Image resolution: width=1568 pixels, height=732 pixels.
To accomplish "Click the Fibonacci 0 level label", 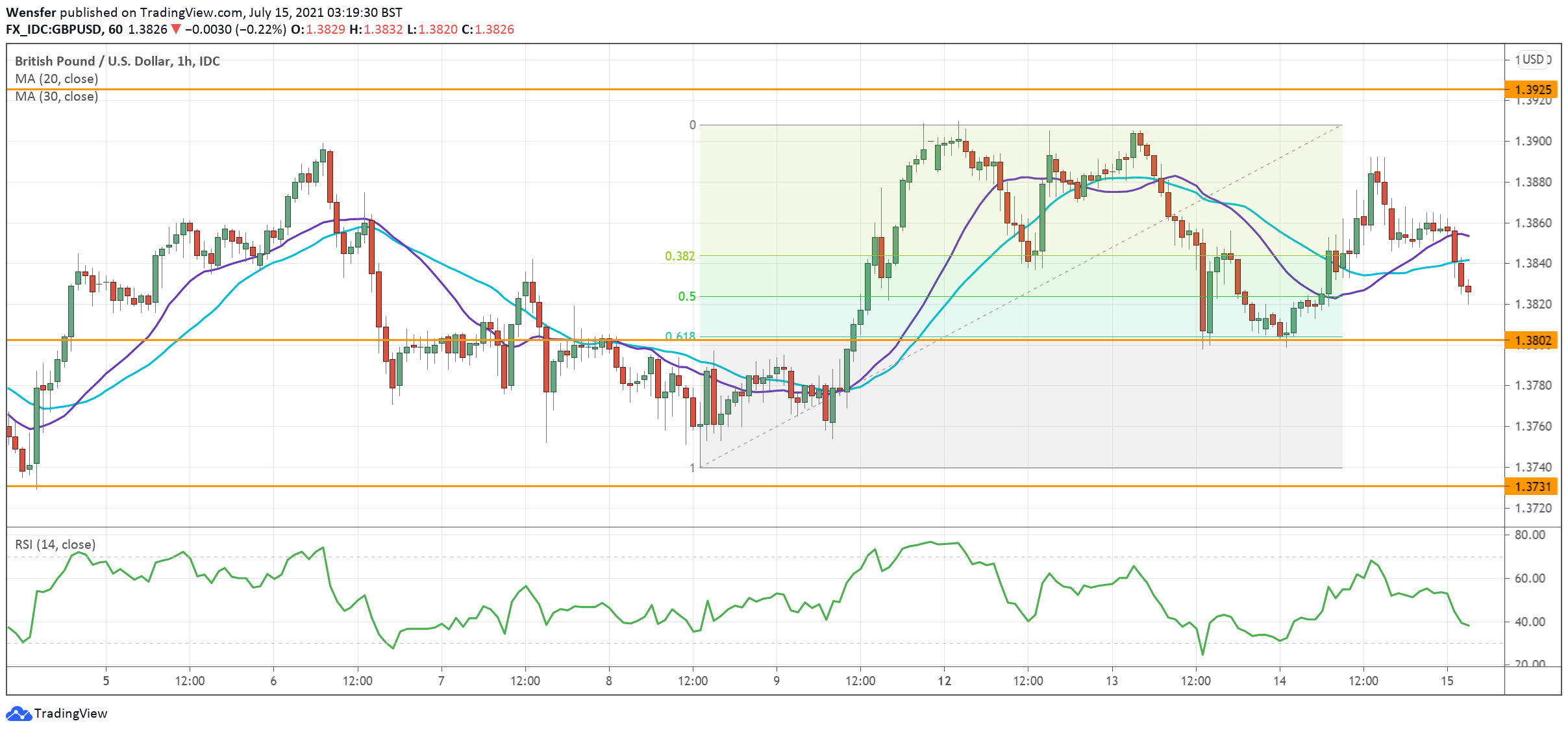I will (692, 125).
